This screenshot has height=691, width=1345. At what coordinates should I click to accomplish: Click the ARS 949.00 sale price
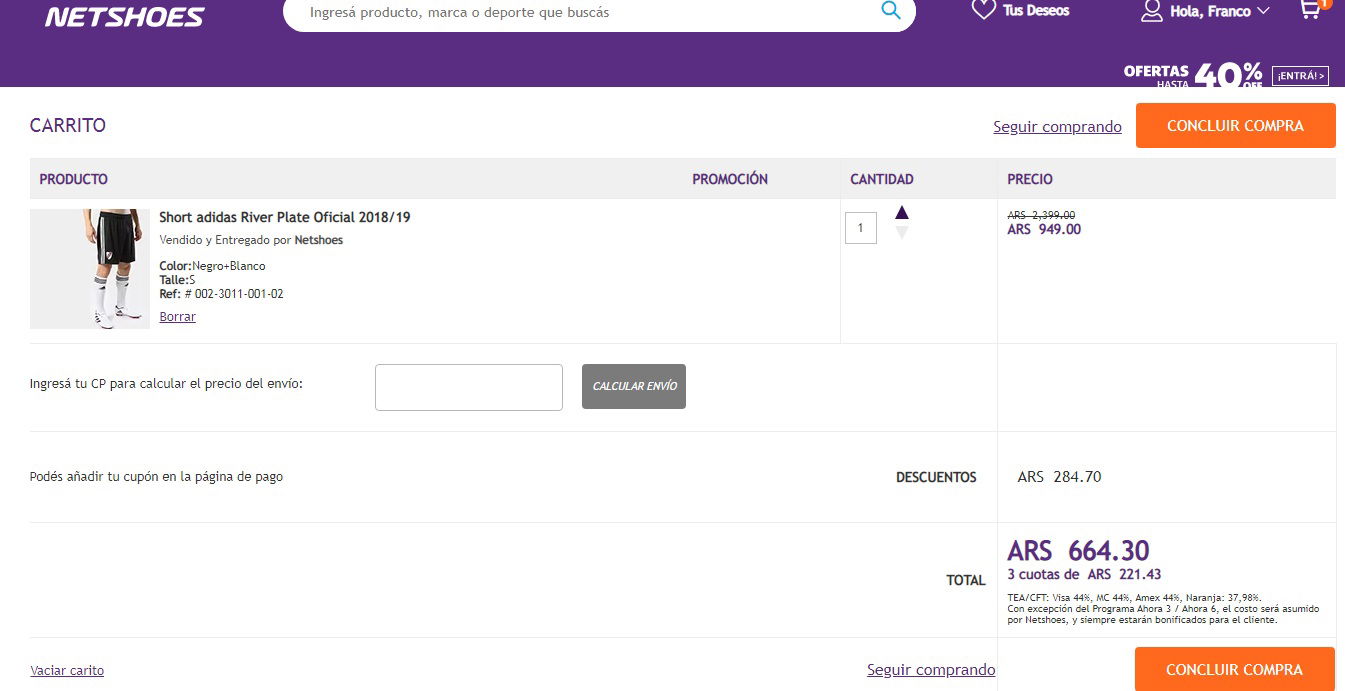click(1044, 229)
